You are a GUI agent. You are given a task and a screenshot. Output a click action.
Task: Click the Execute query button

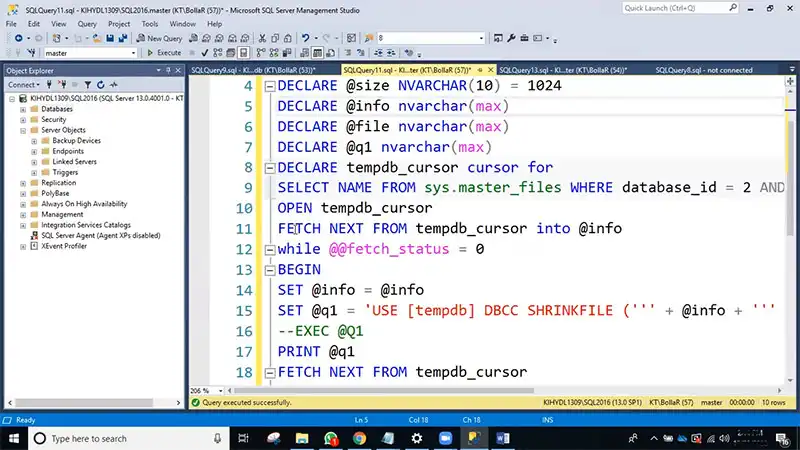pyautogui.click(x=164, y=53)
